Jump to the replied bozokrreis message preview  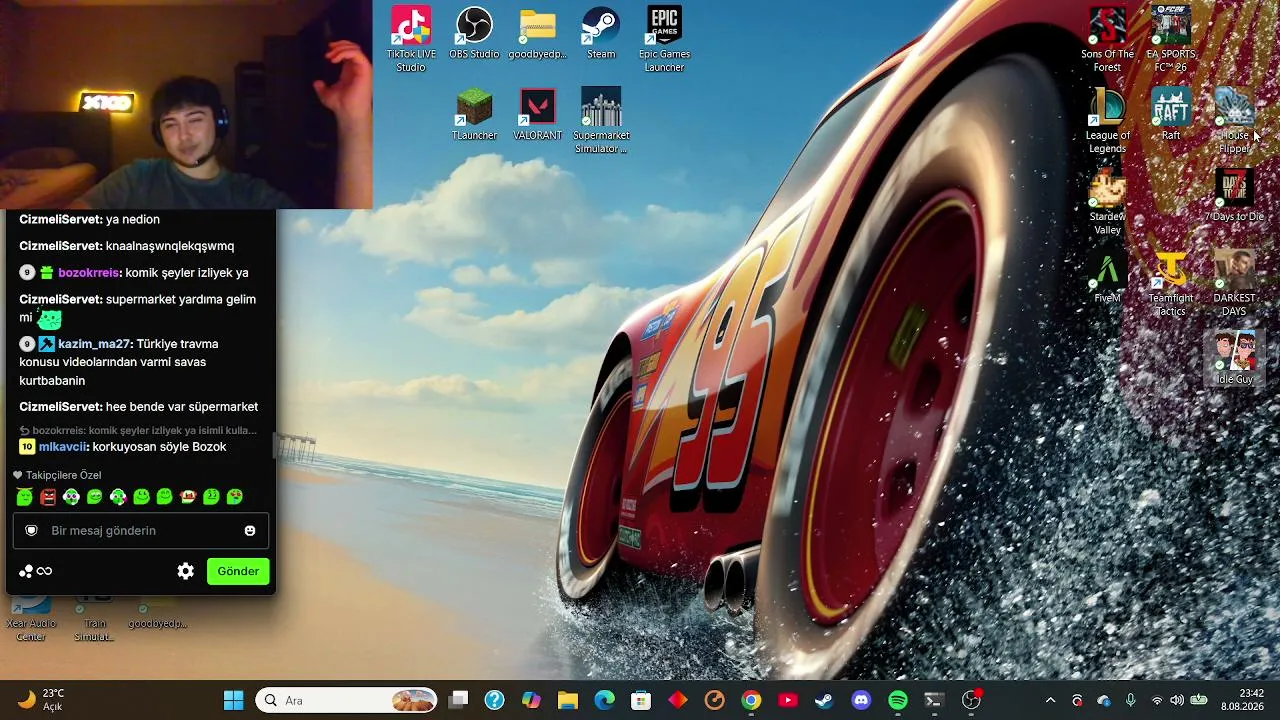pos(139,431)
